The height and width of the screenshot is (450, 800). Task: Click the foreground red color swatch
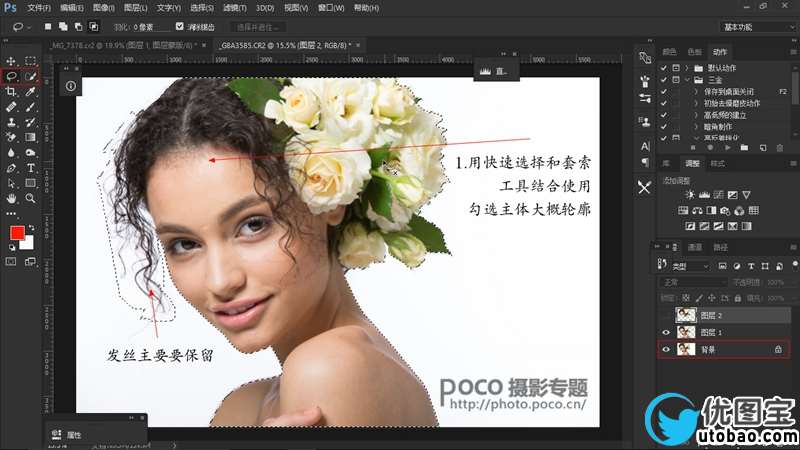pyautogui.click(x=17, y=233)
